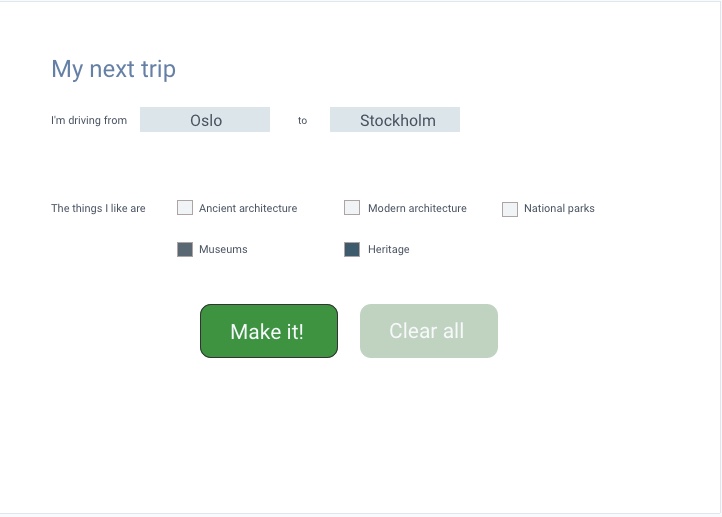Uncheck the Museums checkbox

(185, 250)
